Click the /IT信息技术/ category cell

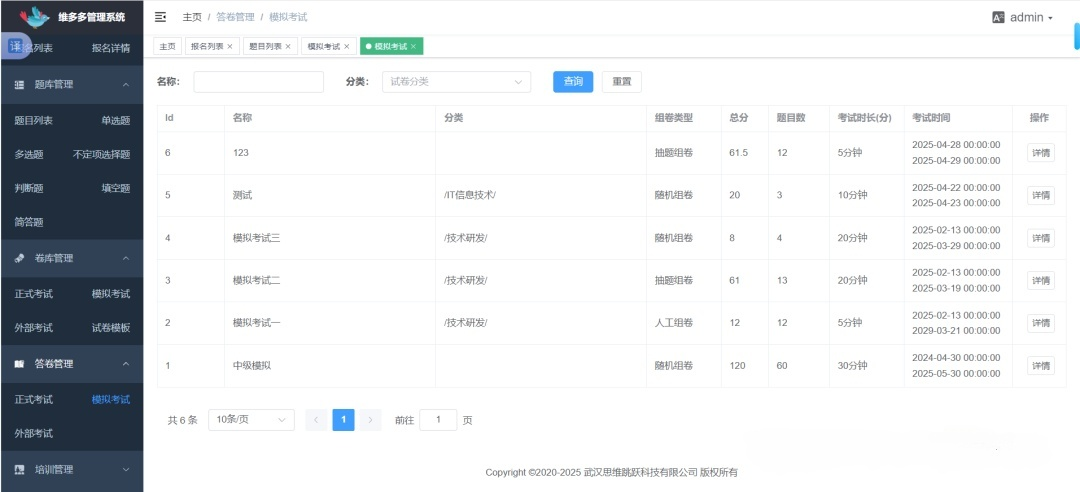click(470, 196)
